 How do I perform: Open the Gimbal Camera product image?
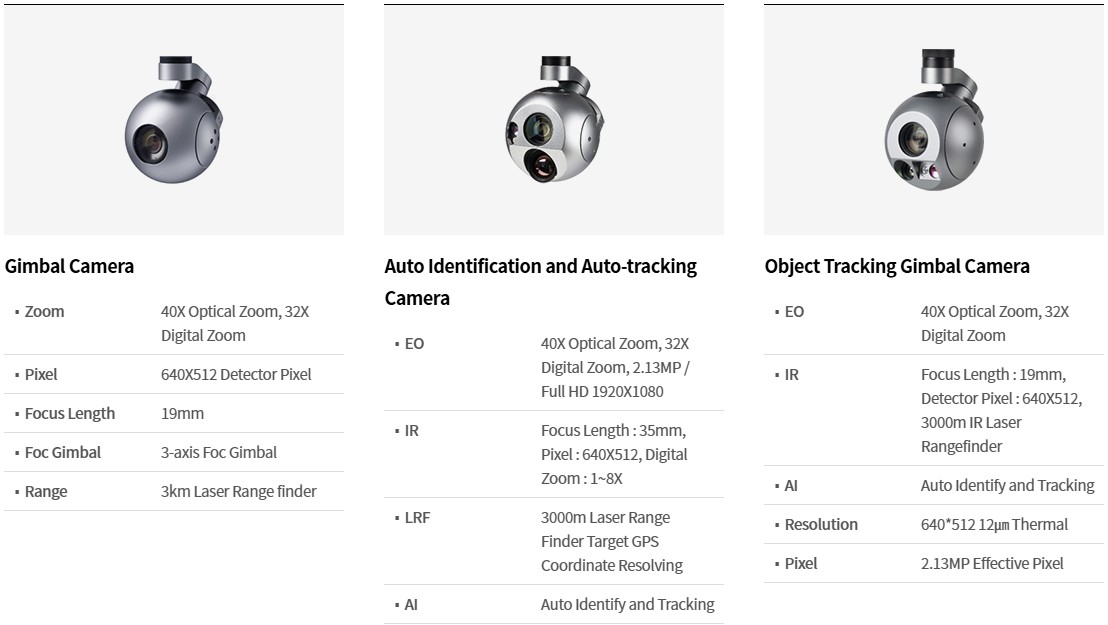point(174,120)
